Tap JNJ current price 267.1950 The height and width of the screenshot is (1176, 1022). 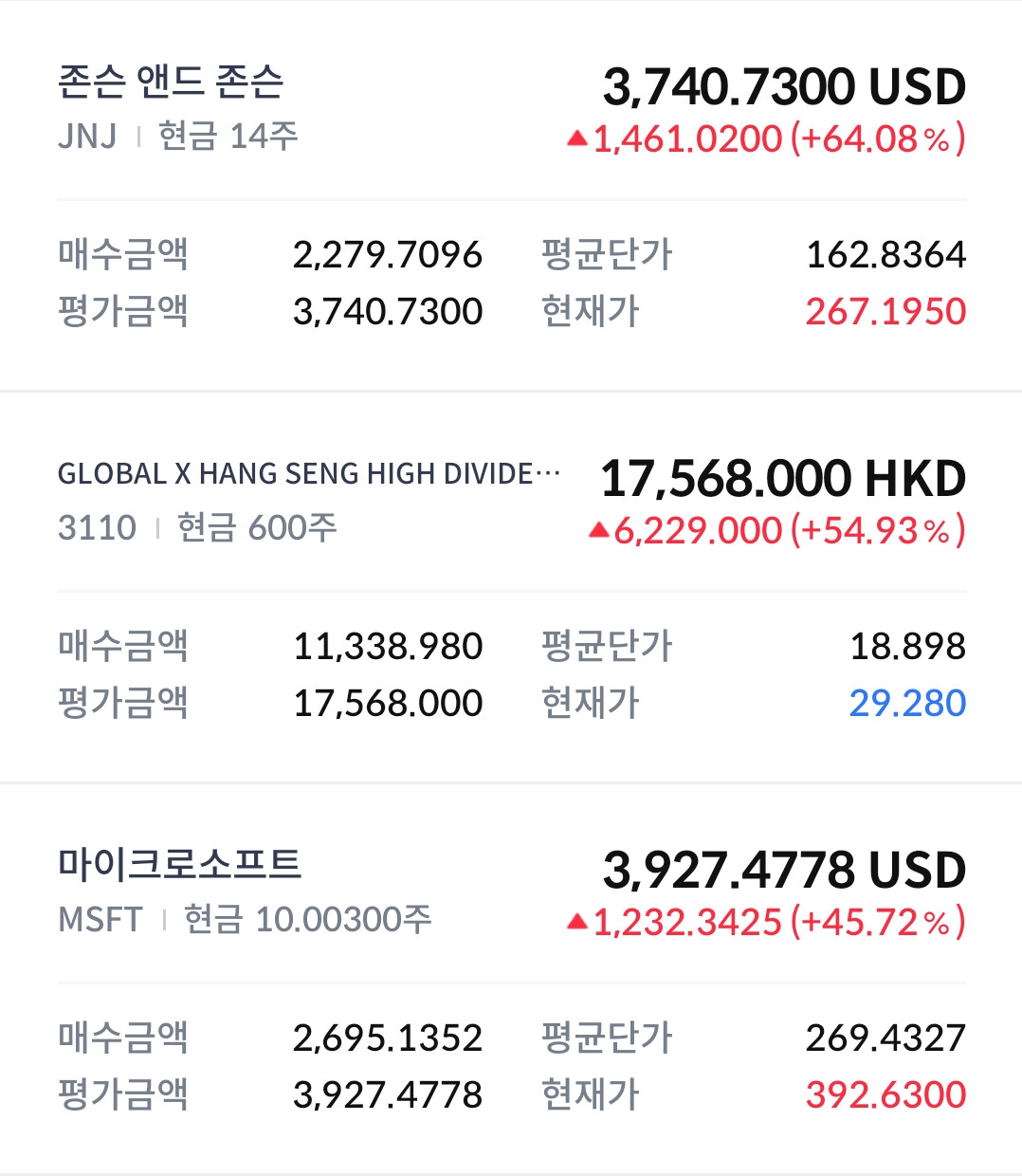click(x=885, y=311)
